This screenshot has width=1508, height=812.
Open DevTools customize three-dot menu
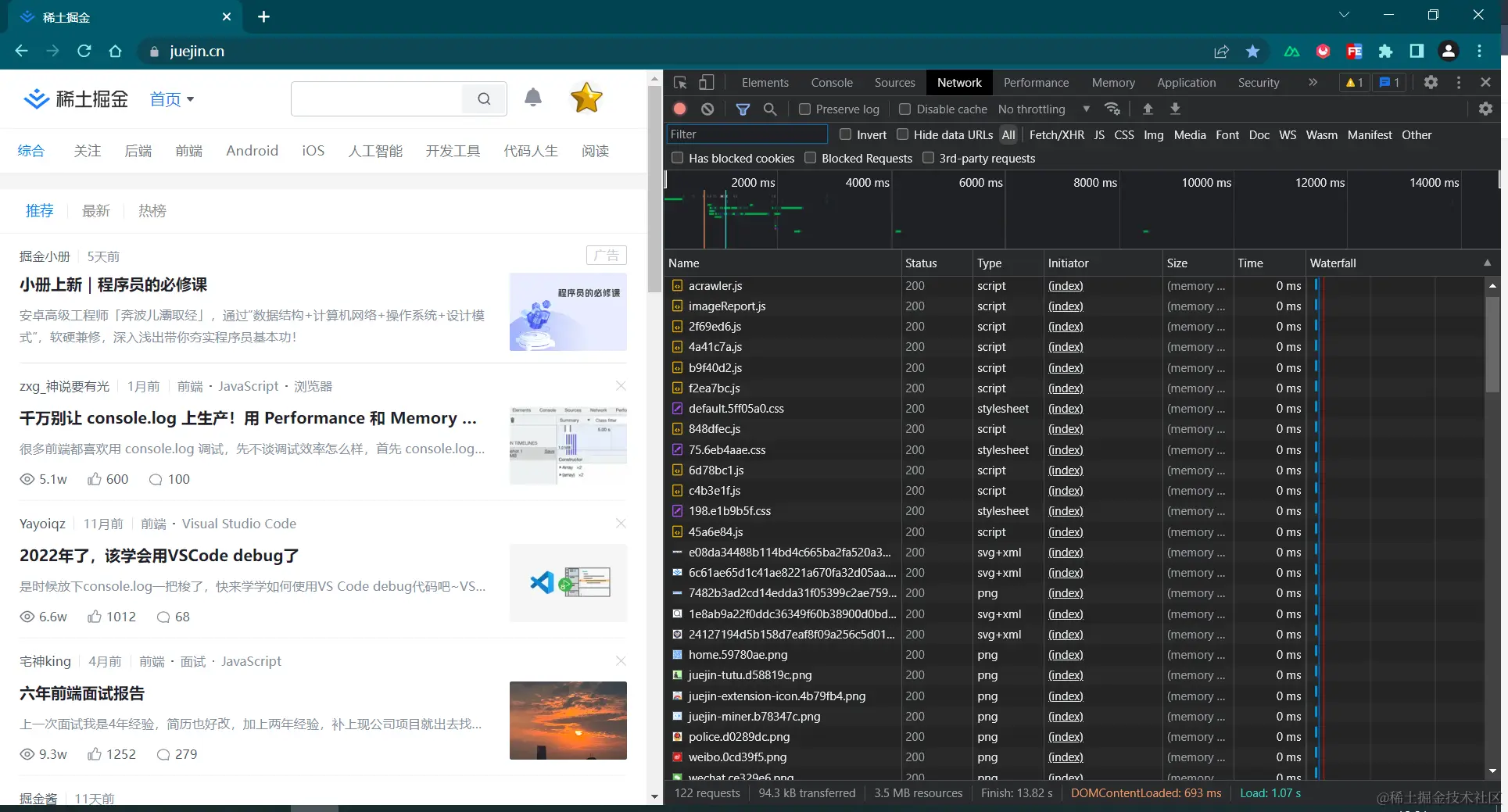tap(1459, 82)
